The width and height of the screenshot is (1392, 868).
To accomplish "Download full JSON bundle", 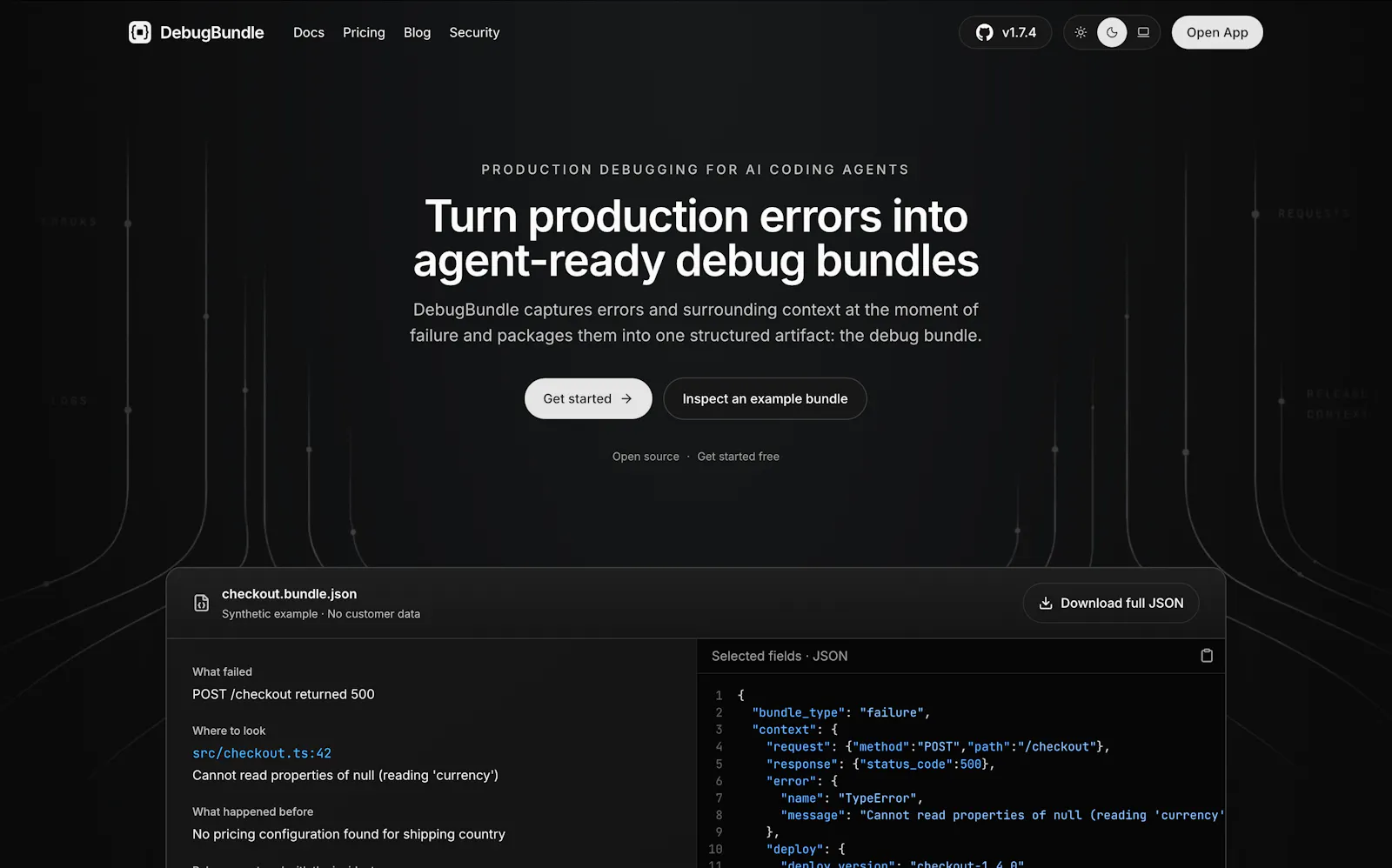I will (x=1111, y=603).
